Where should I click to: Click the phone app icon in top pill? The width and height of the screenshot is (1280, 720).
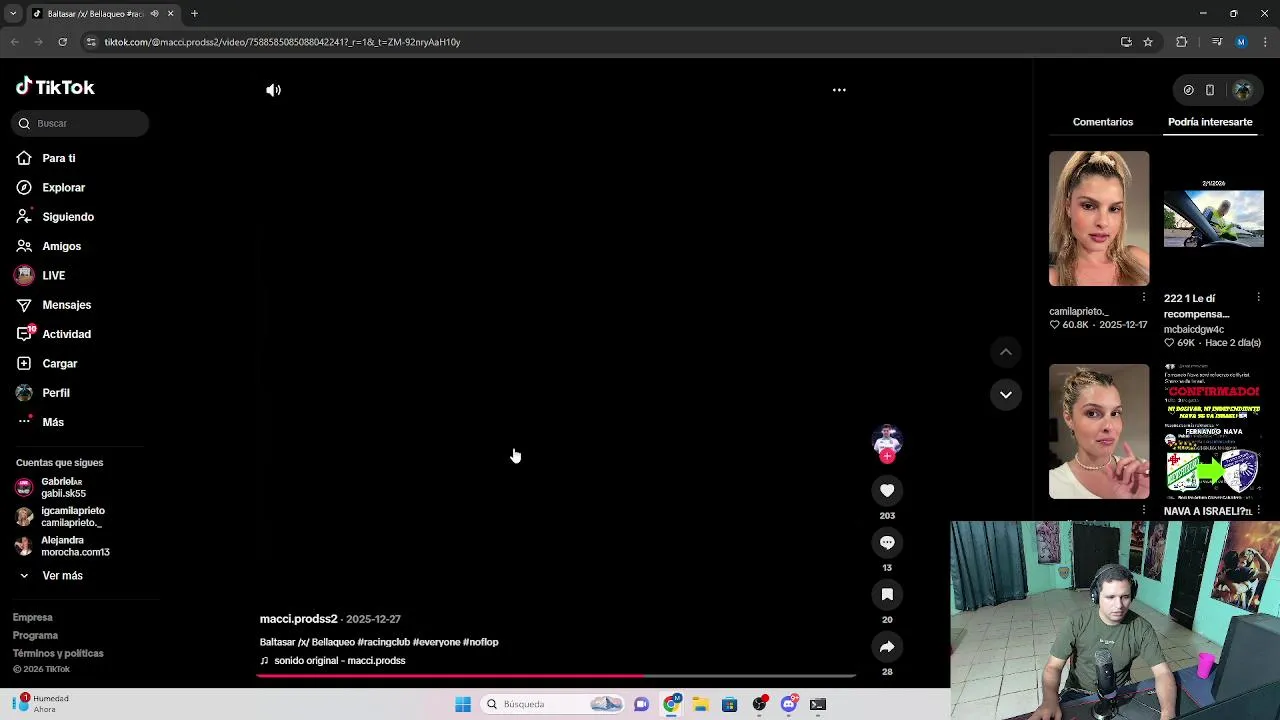coord(1210,90)
